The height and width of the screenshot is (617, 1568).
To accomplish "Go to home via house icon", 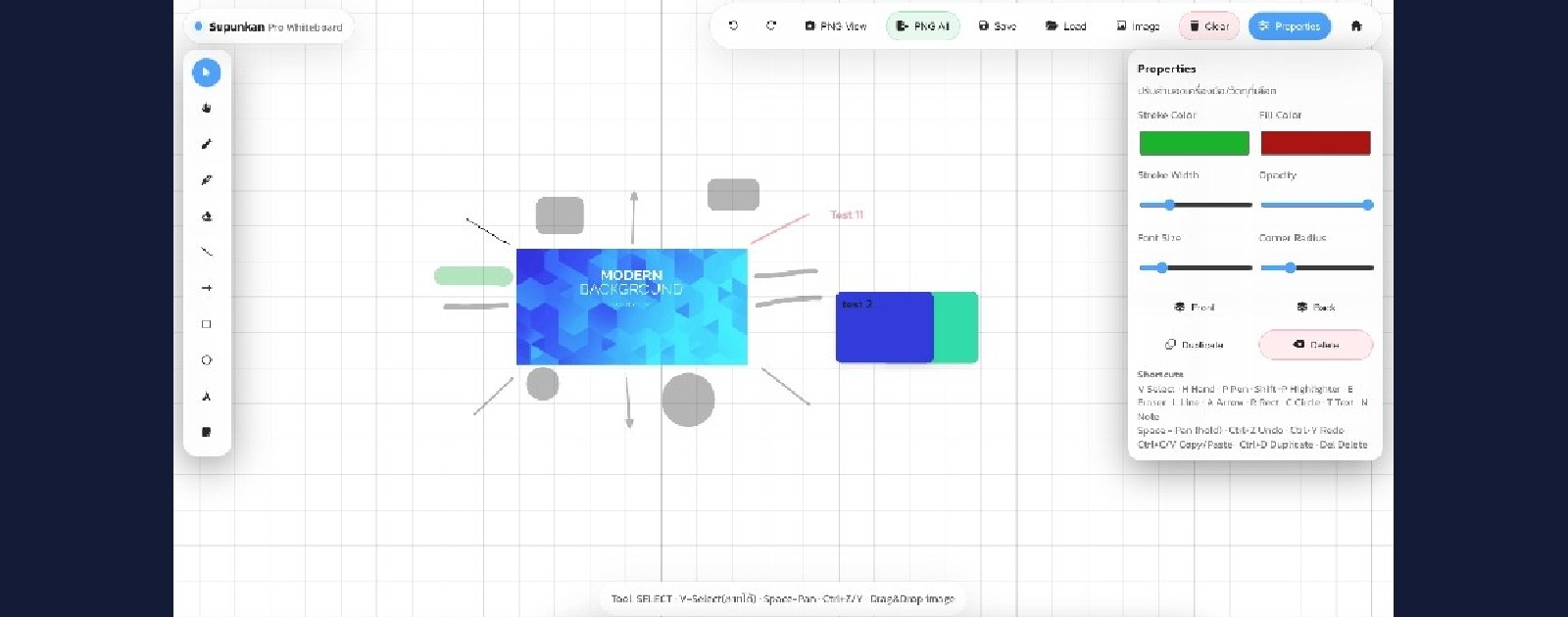I will click(x=1356, y=26).
